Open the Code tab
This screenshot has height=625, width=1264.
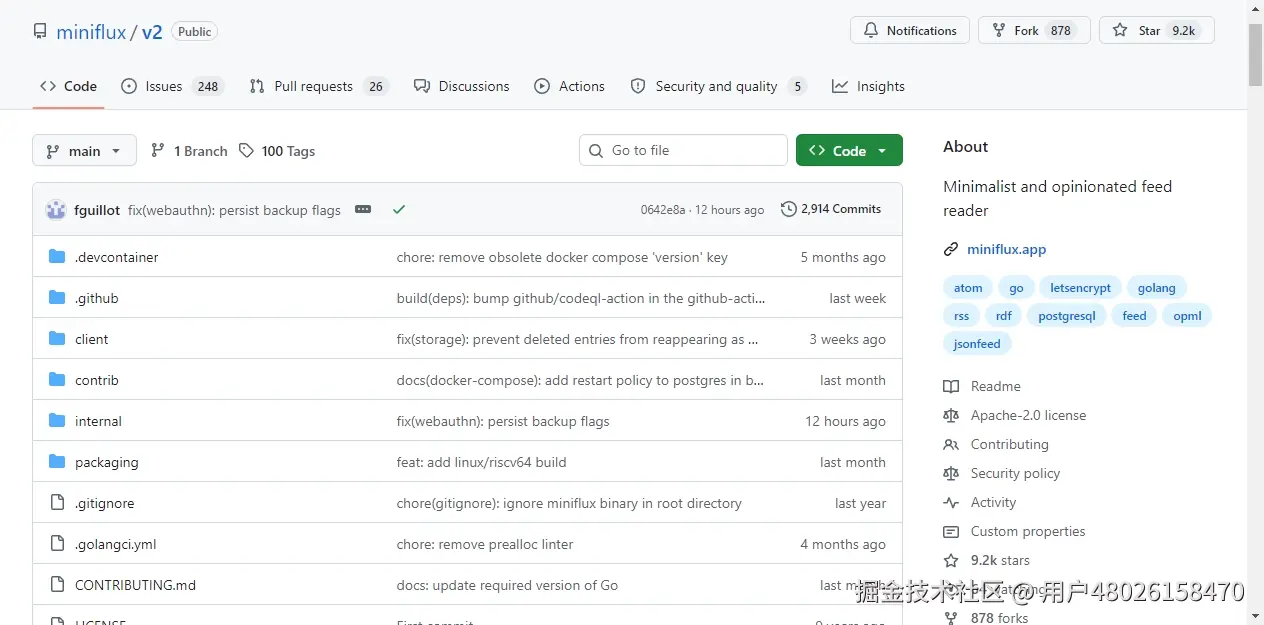(x=69, y=86)
